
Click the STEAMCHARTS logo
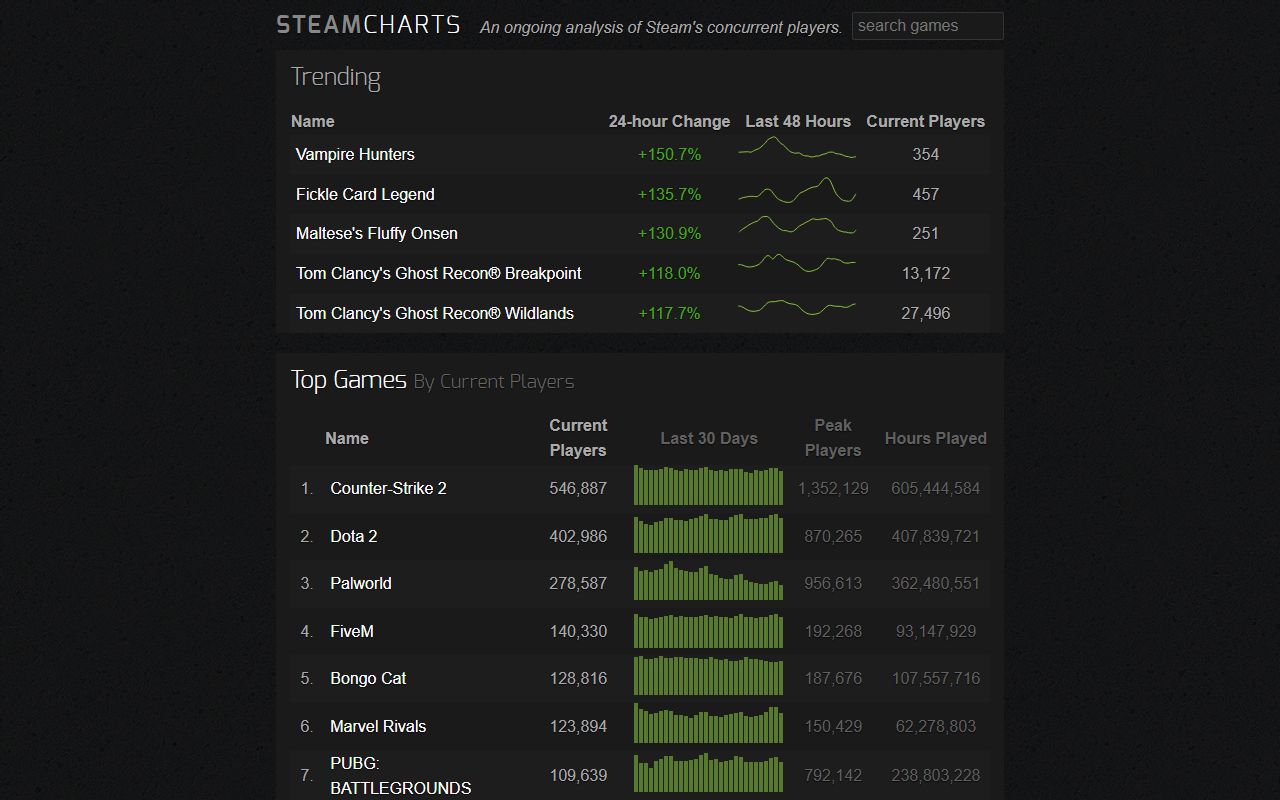pos(368,25)
